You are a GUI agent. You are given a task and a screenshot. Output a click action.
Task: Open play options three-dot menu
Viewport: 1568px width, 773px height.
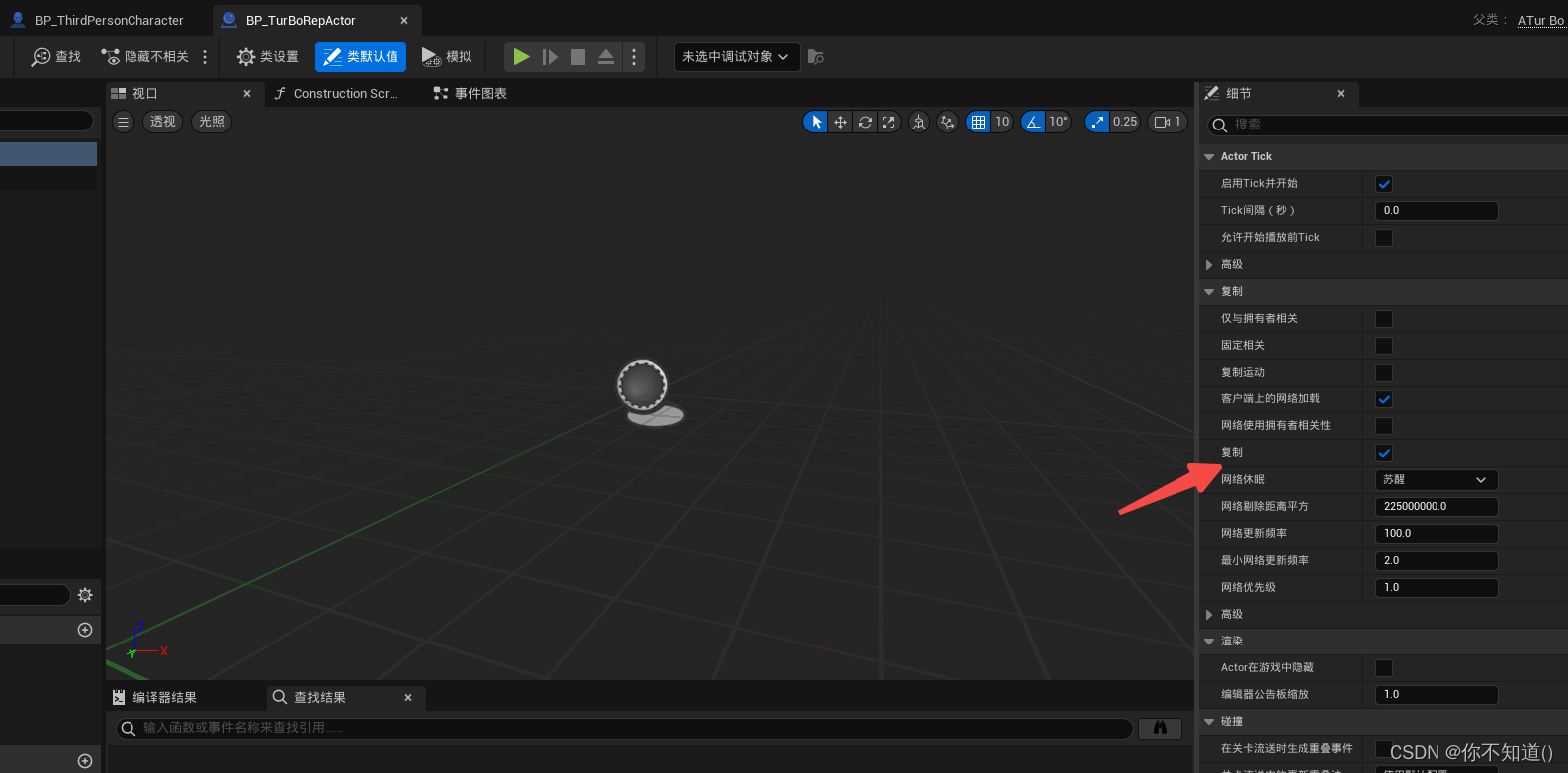click(x=634, y=57)
